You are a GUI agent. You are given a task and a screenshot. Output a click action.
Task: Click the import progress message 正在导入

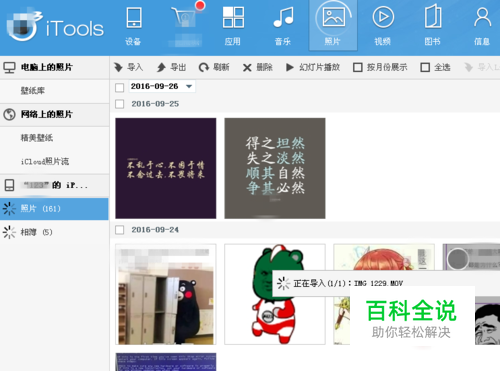point(348,283)
